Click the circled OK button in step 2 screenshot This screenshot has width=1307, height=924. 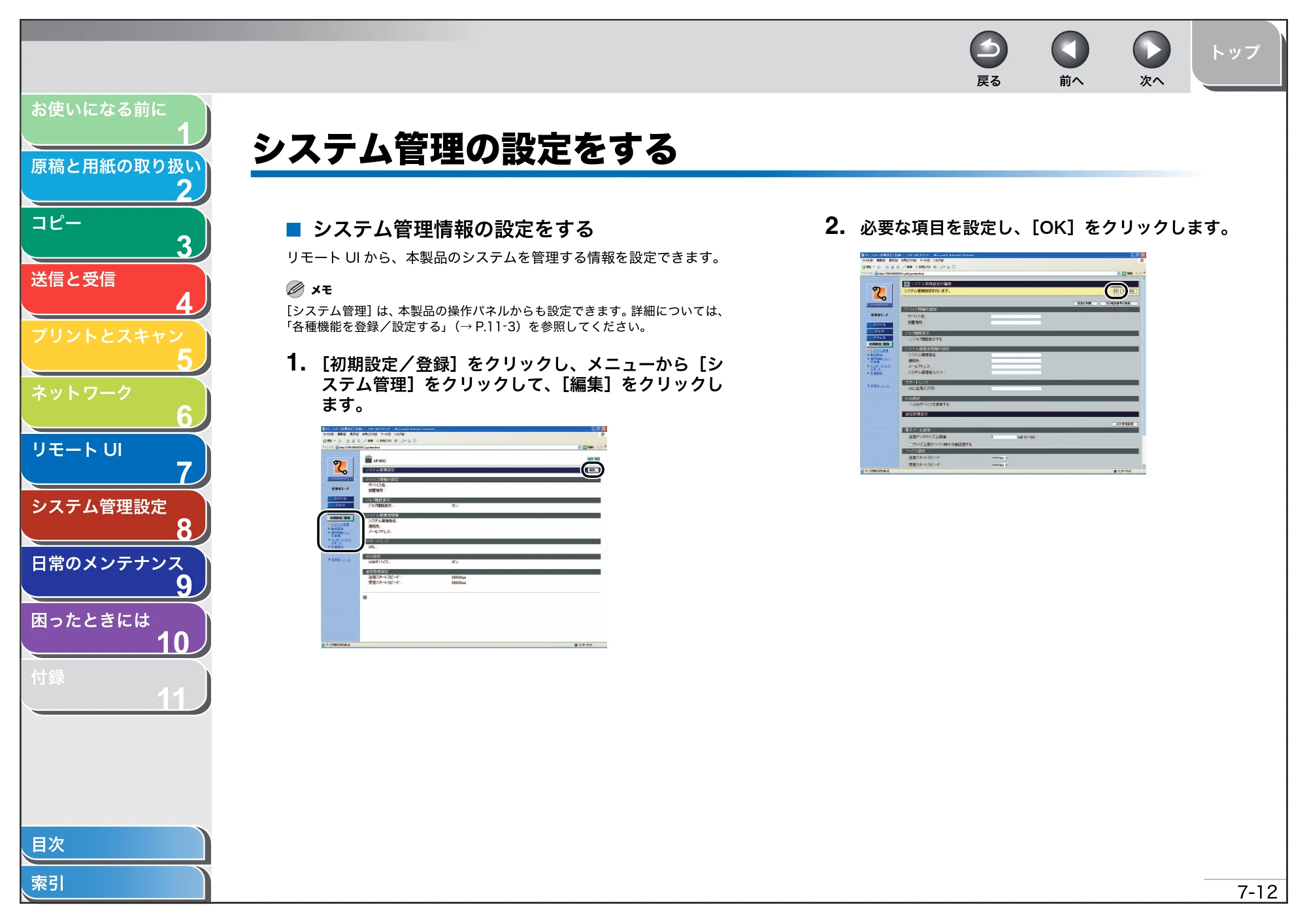click(1116, 291)
